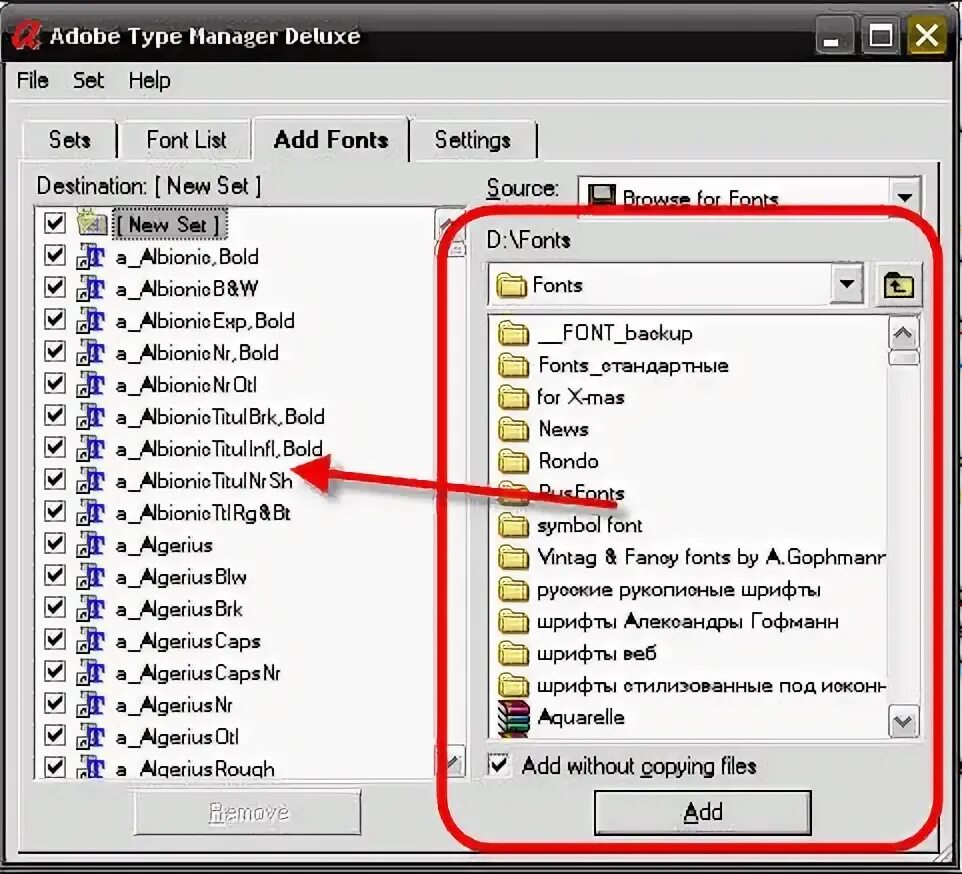Uncheck a_Albionic, Bold font checkbox
Viewport: 962px width, 874px height.
point(55,255)
